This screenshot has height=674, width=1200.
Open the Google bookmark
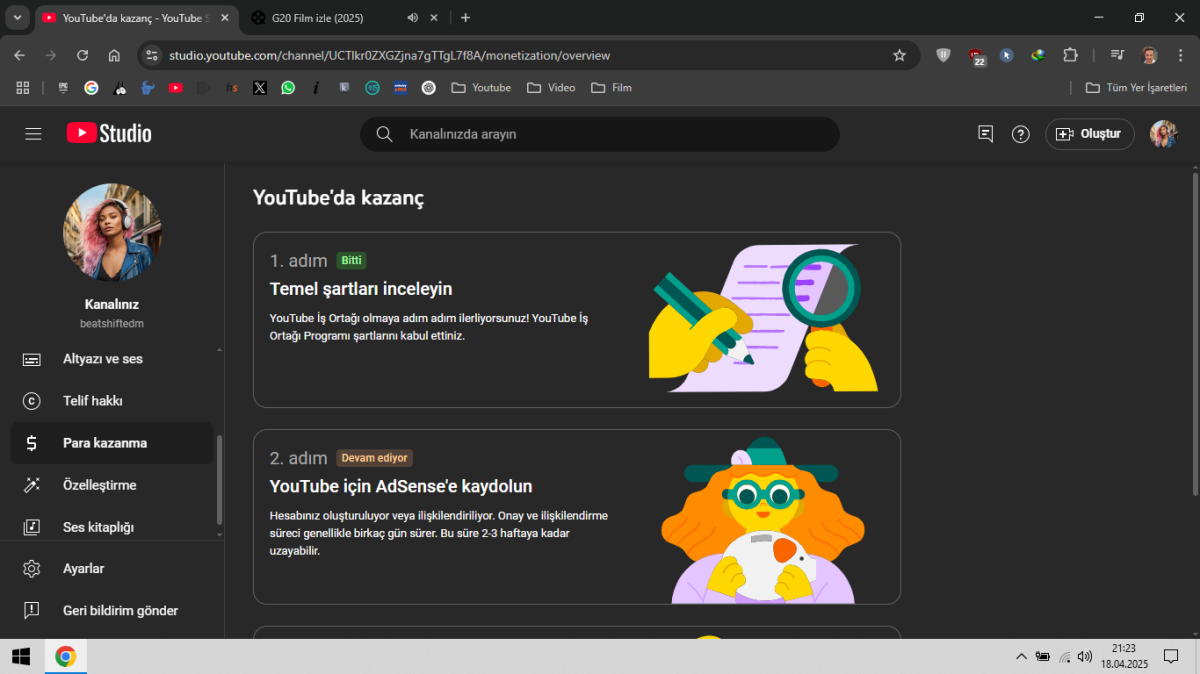click(91, 88)
